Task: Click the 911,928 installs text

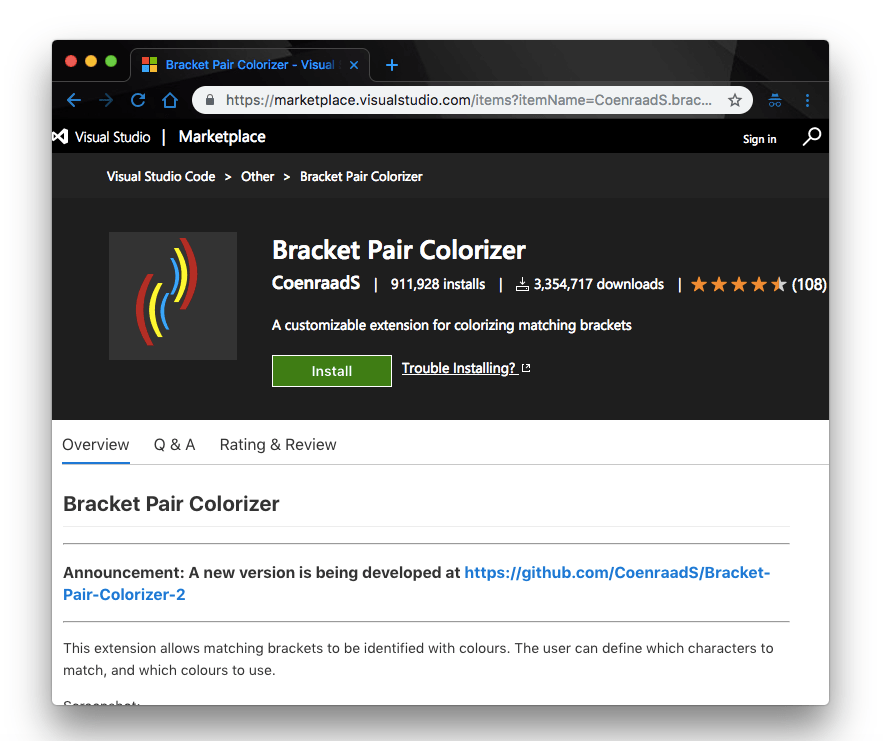Action: point(438,284)
